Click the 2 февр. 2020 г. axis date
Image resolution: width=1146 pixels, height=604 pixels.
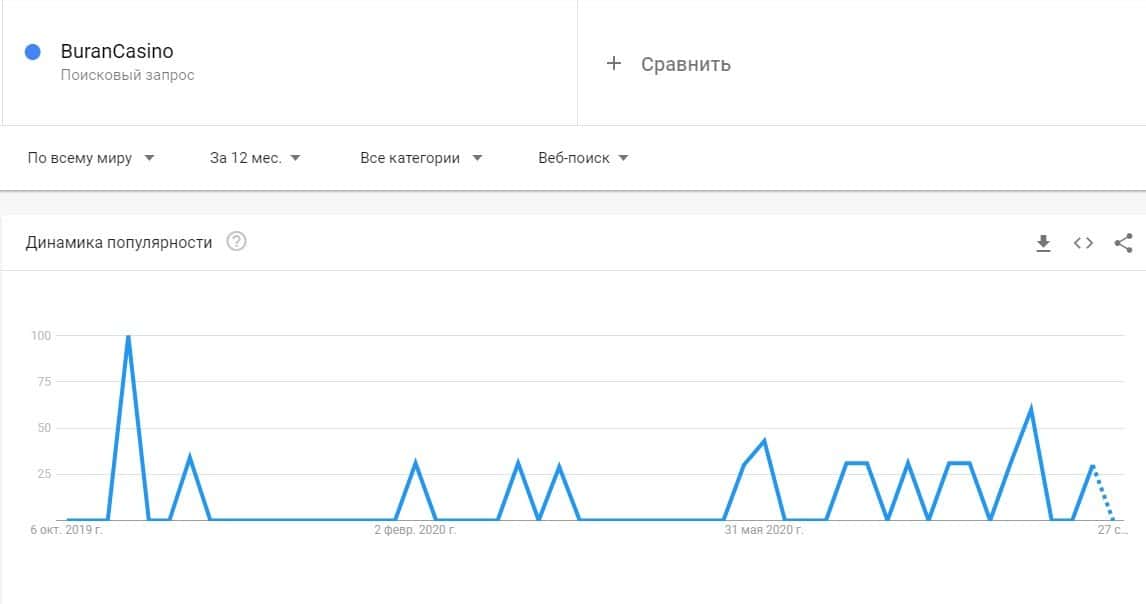pyautogui.click(x=415, y=530)
